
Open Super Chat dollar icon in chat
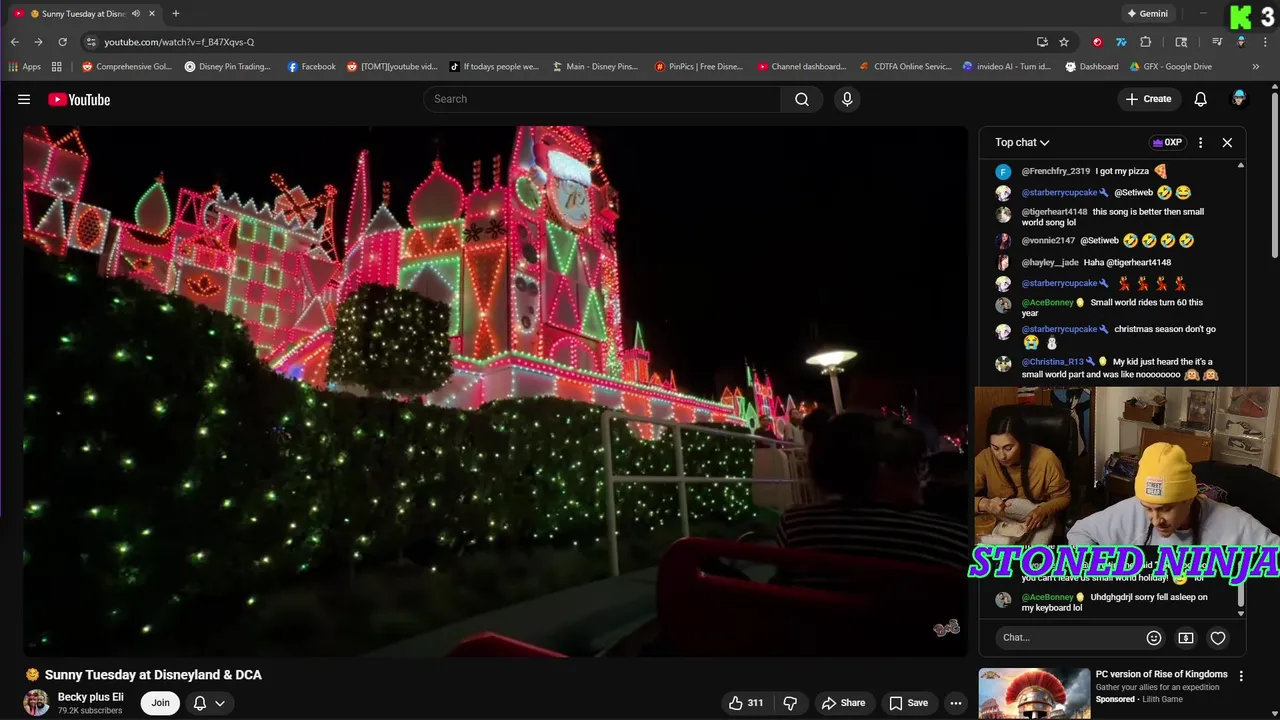1186,638
